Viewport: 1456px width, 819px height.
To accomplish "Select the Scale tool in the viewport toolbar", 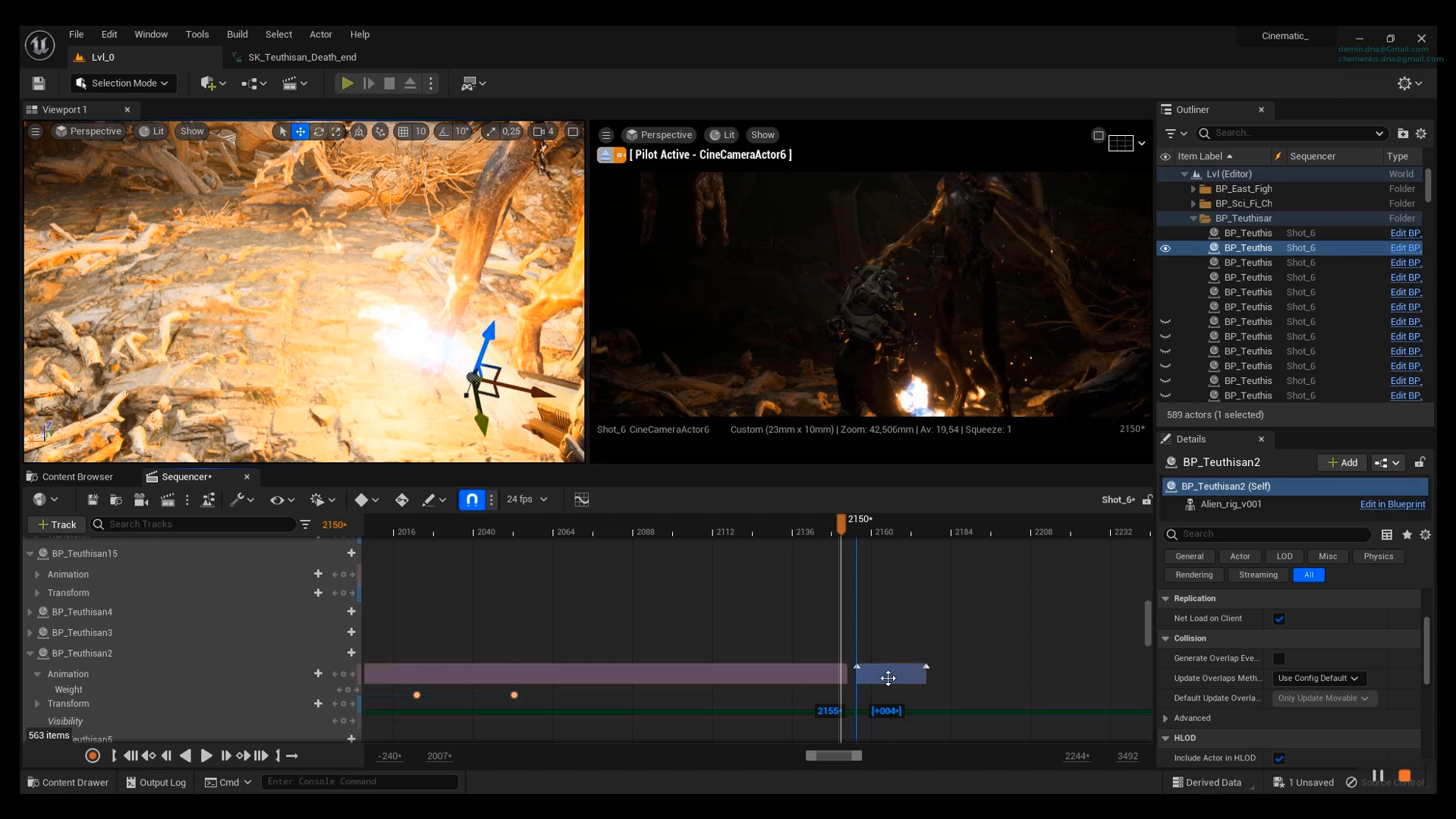I will (336, 131).
